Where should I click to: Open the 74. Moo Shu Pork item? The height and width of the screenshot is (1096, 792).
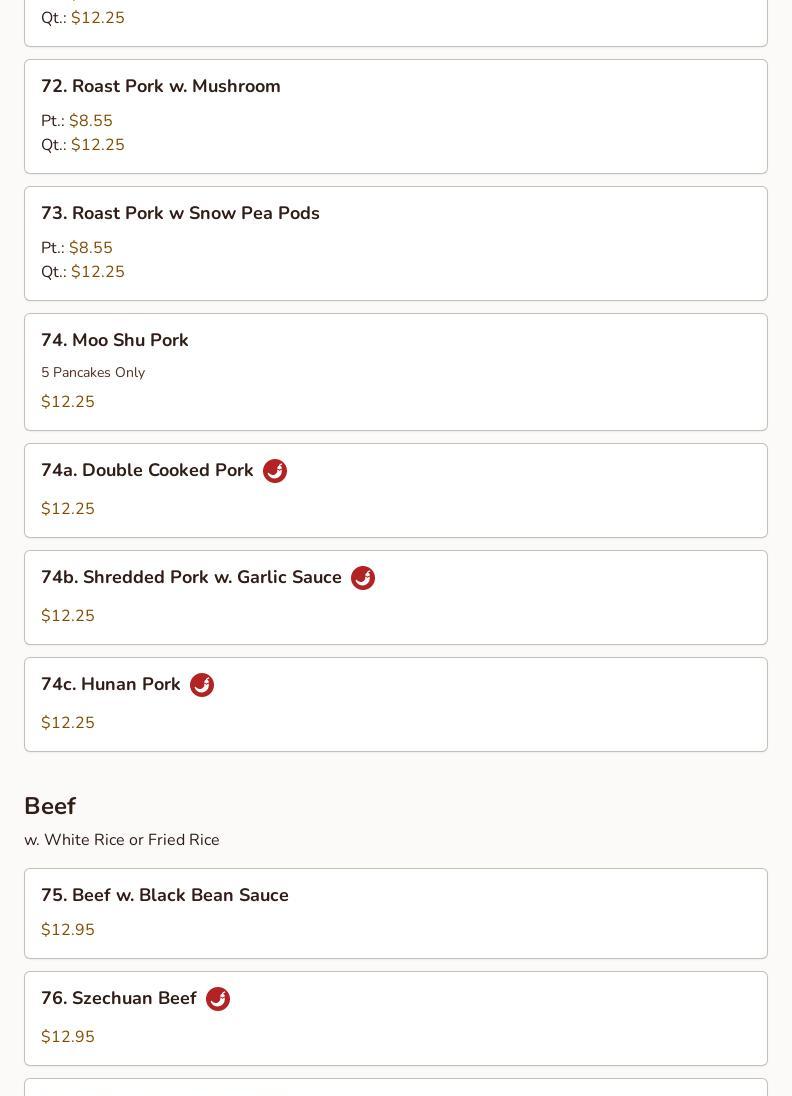[x=115, y=341]
